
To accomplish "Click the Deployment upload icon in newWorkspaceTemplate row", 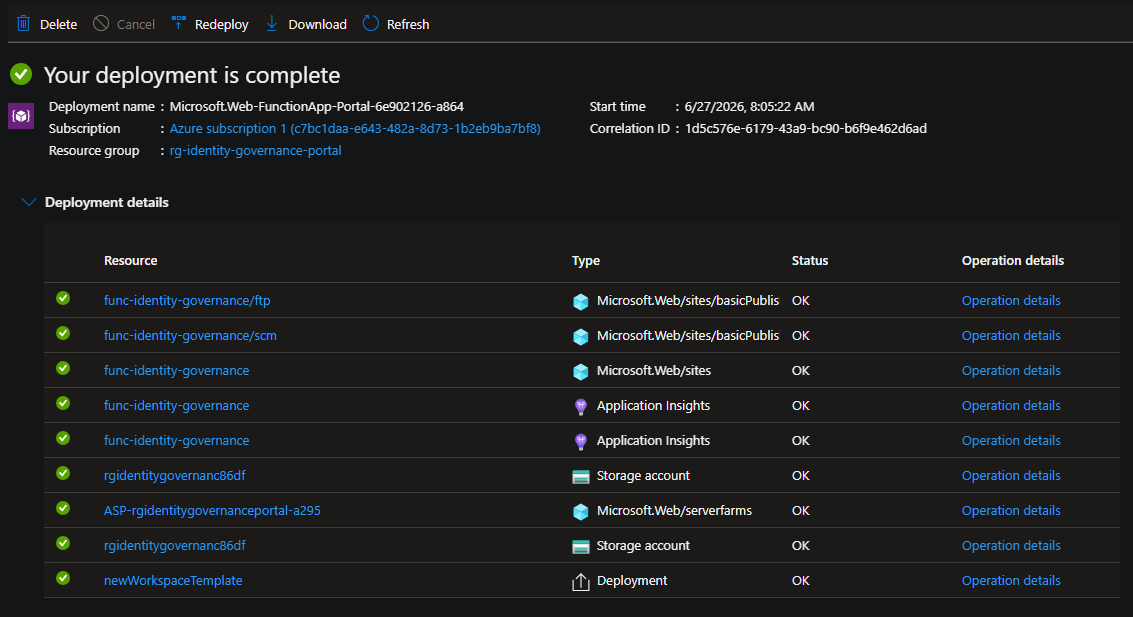I will tap(580, 582).
